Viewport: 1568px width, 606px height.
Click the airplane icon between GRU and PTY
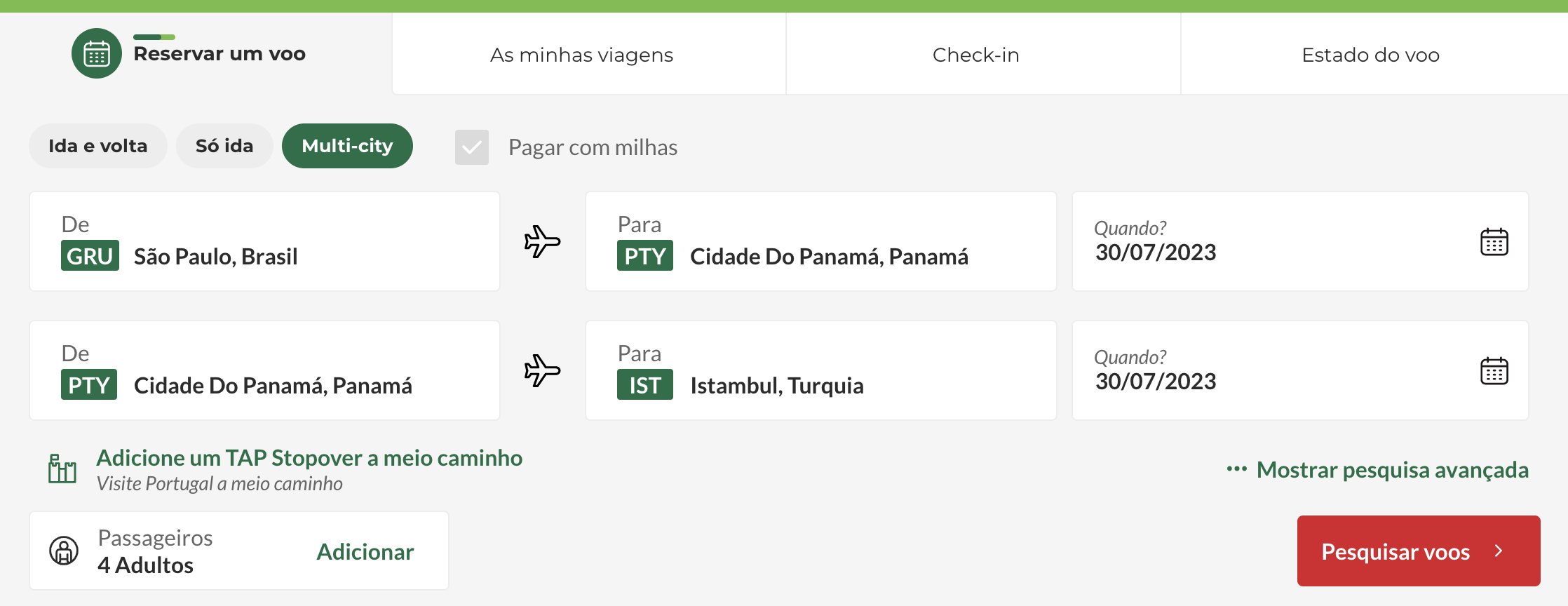coord(542,242)
